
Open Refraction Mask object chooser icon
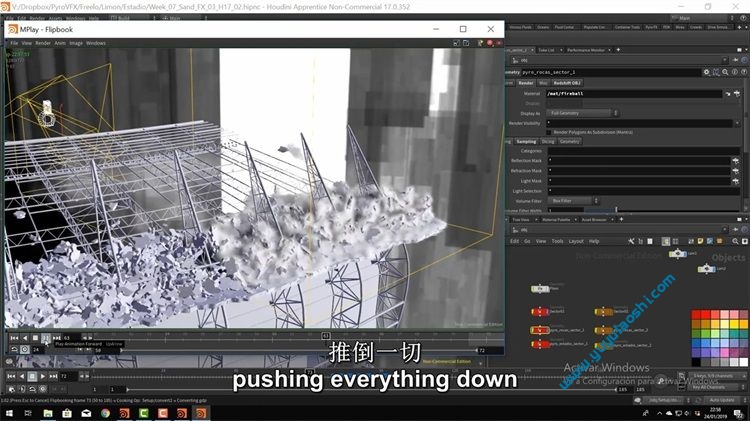736,171
